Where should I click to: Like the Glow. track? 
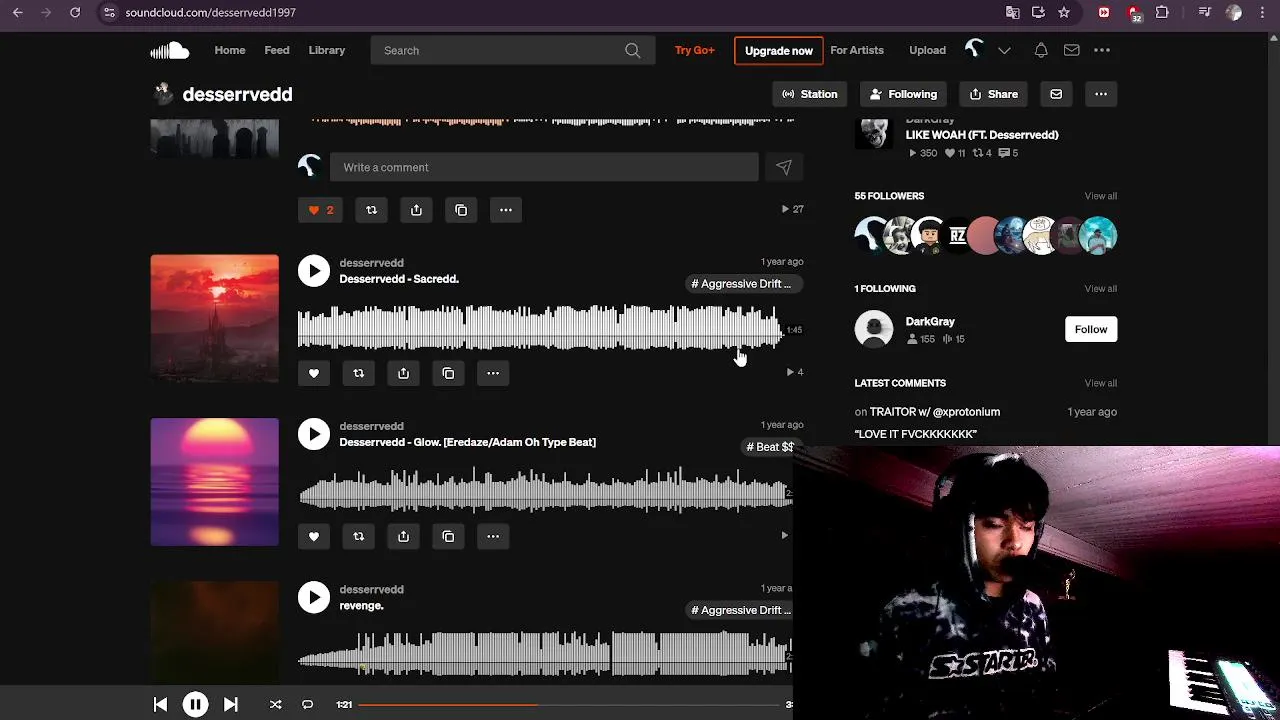click(x=314, y=536)
